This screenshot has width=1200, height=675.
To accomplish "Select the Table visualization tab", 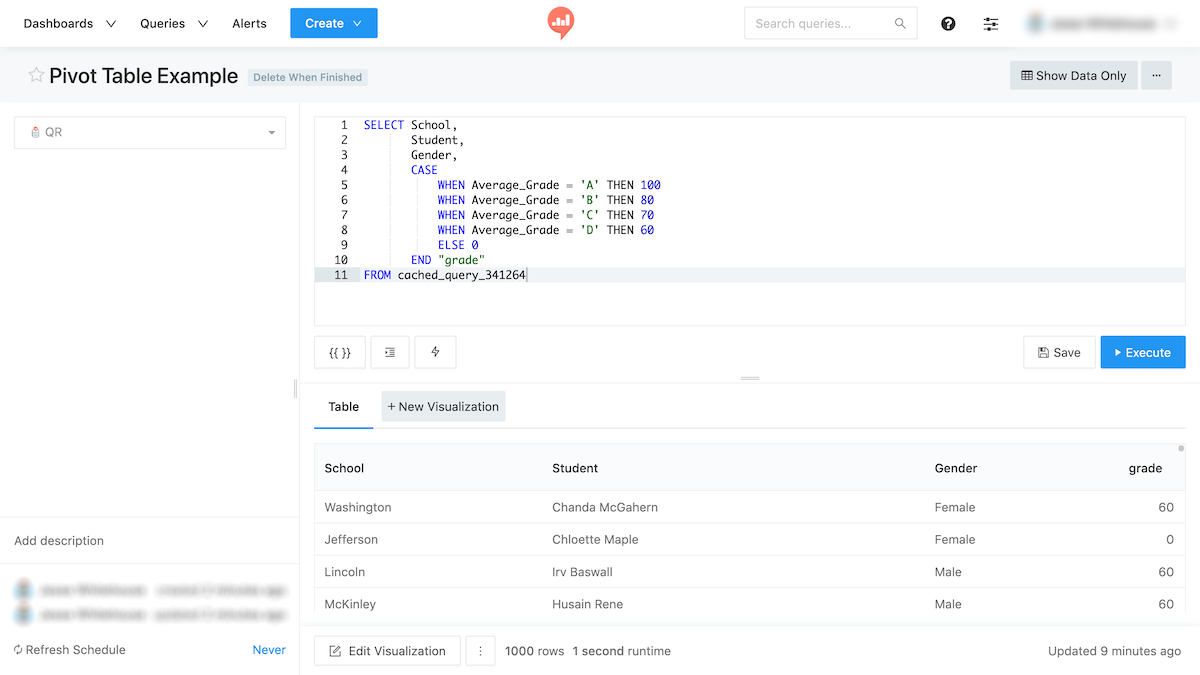I will [343, 407].
